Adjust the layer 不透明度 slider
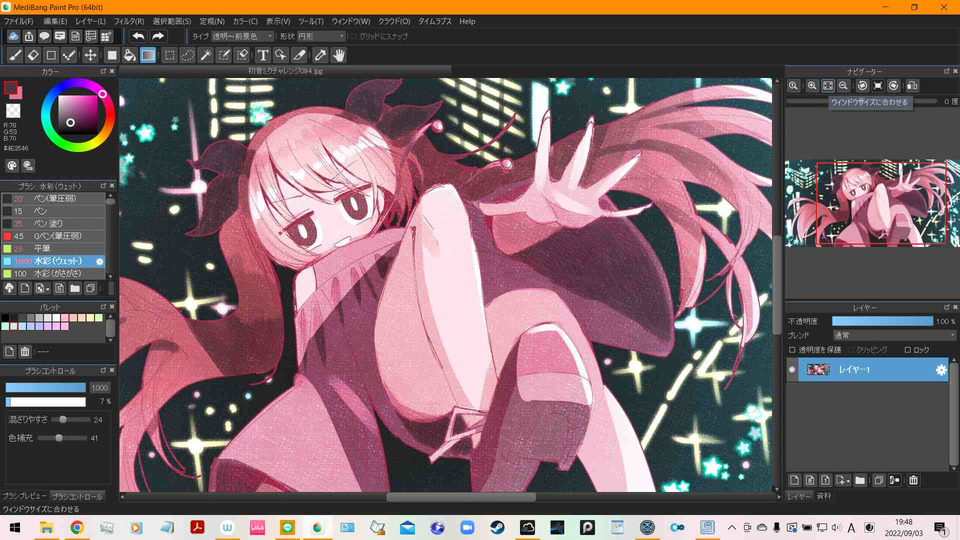 point(882,321)
